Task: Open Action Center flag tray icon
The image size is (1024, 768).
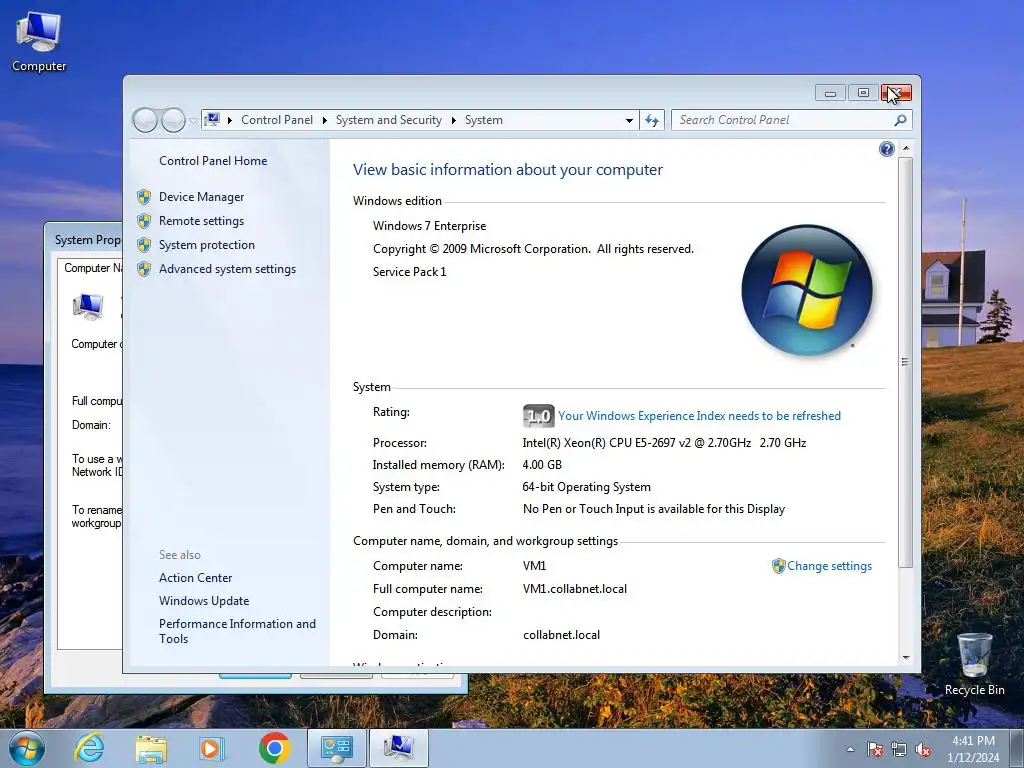Action: coord(875,749)
